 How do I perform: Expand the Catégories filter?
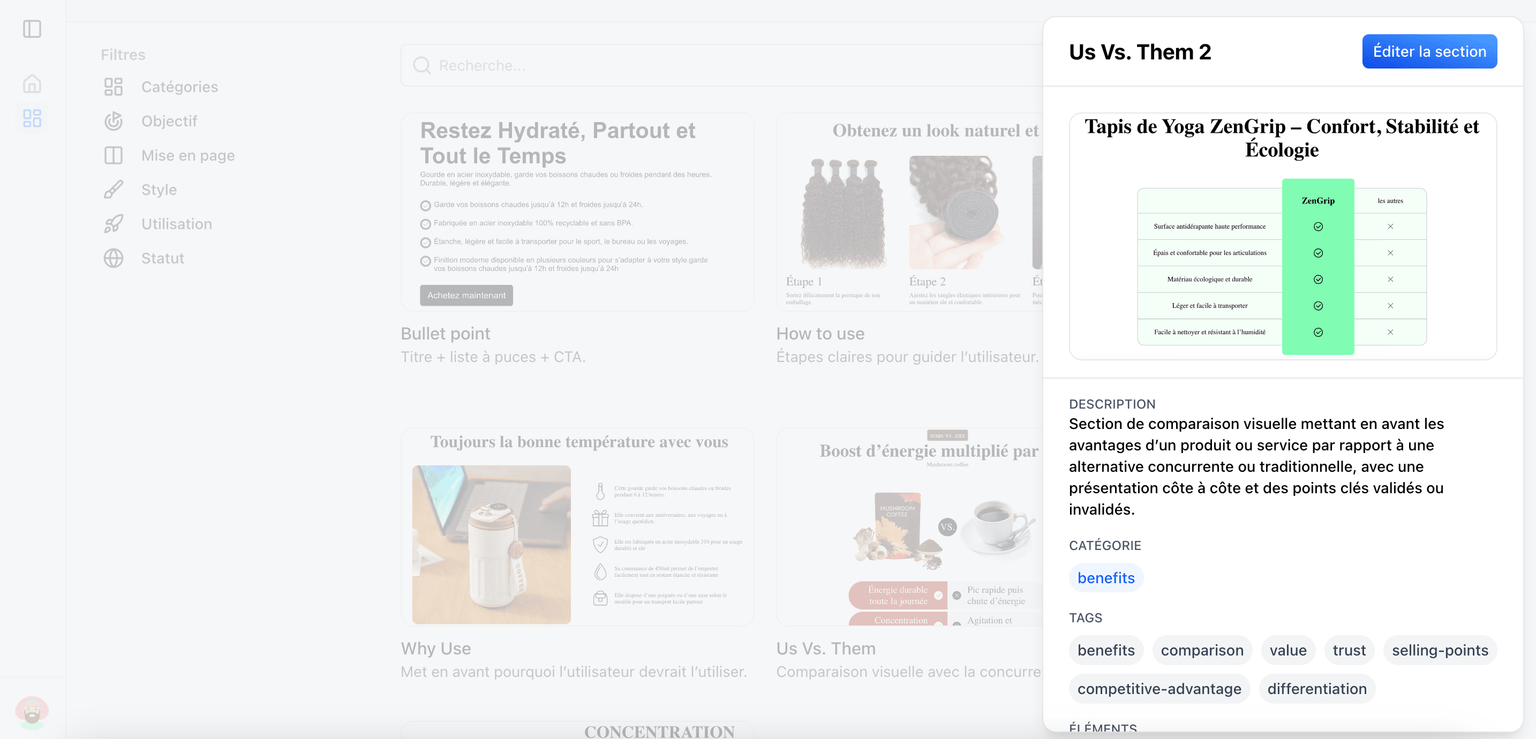(x=179, y=87)
